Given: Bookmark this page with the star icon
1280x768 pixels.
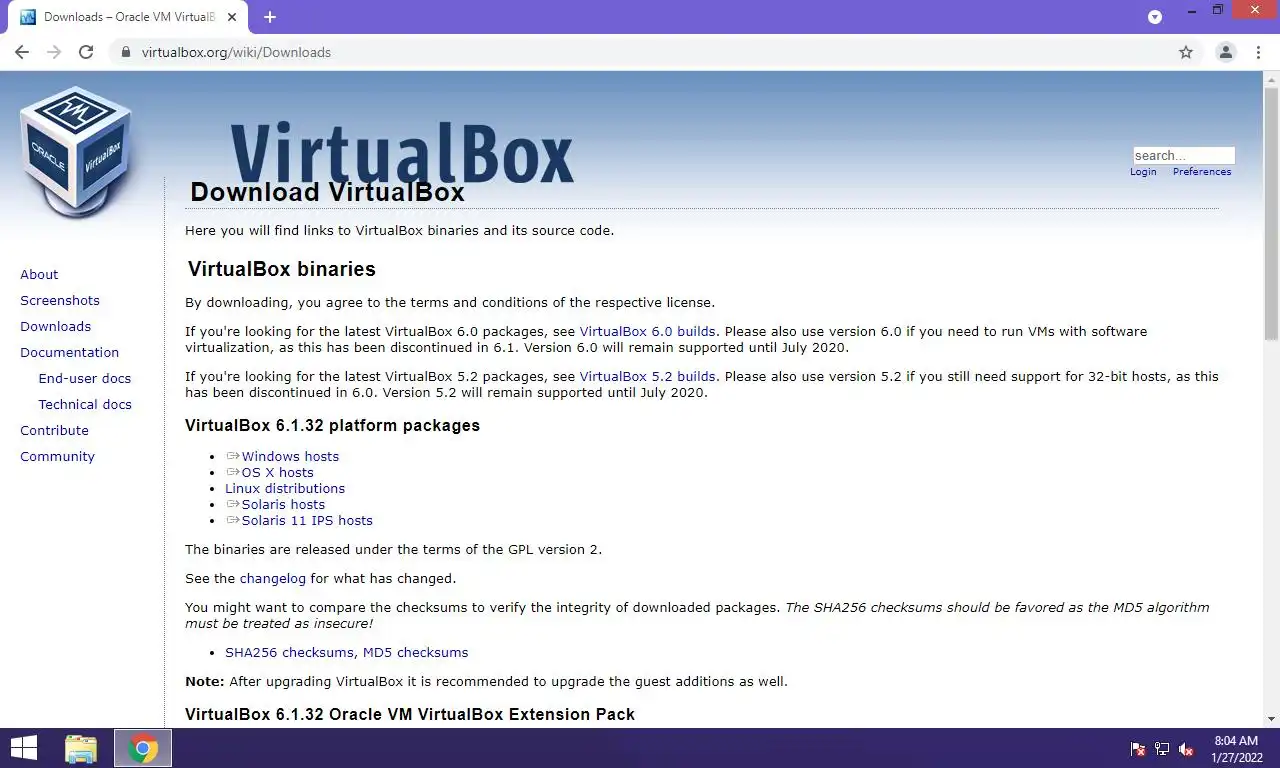Looking at the screenshot, I should click(x=1186, y=52).
